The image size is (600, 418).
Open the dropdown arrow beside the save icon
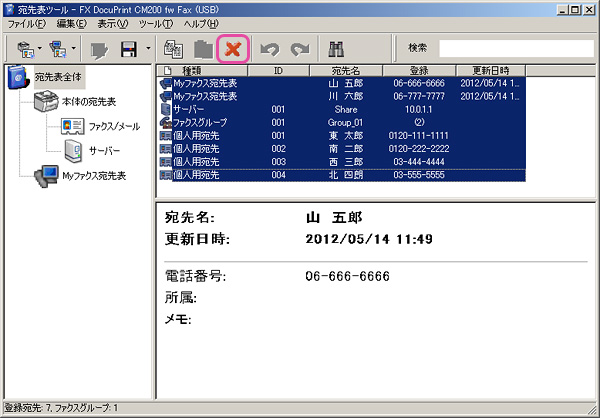[148, 48]
